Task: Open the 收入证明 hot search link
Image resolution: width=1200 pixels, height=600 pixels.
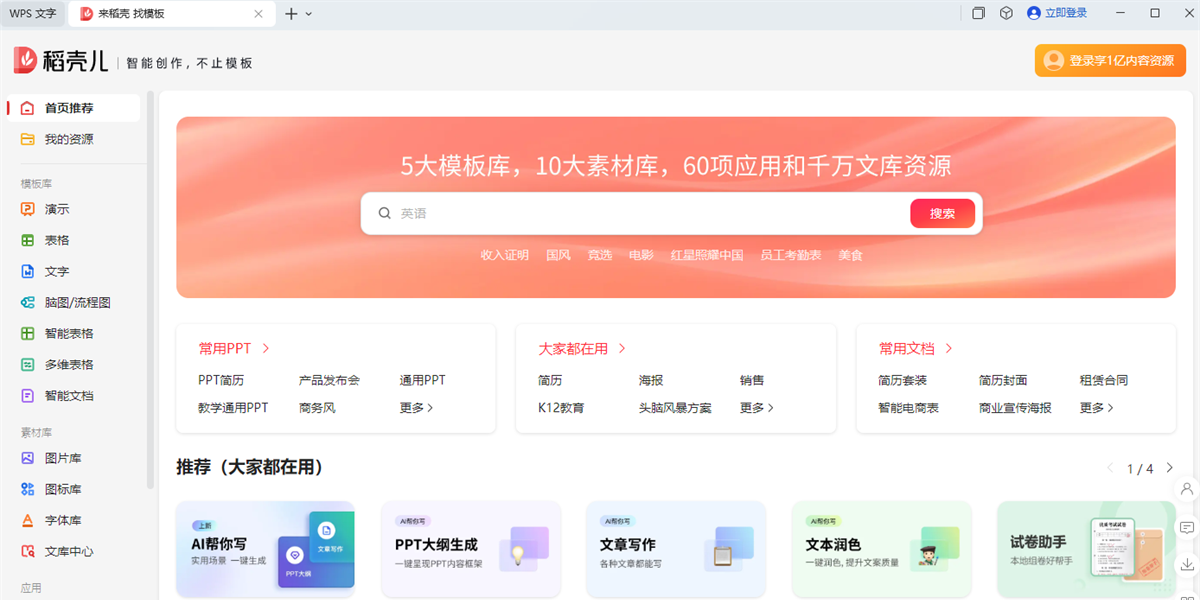Action: [x=504, y=254]
